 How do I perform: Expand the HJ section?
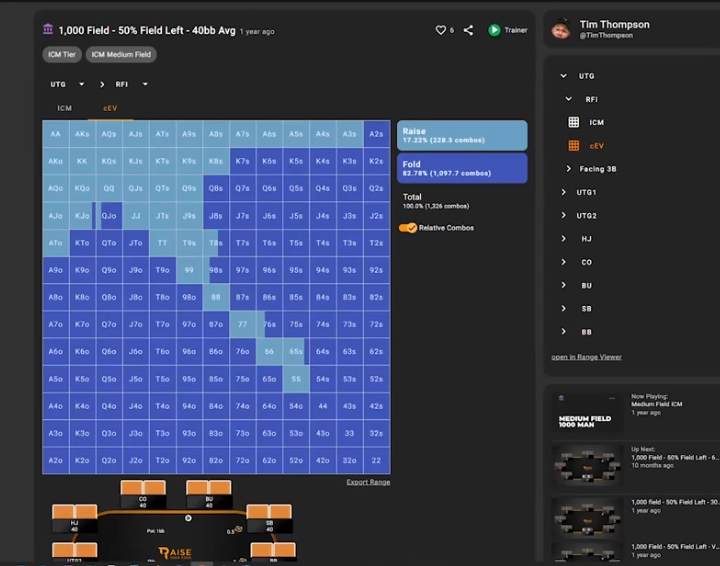(563, 238)
